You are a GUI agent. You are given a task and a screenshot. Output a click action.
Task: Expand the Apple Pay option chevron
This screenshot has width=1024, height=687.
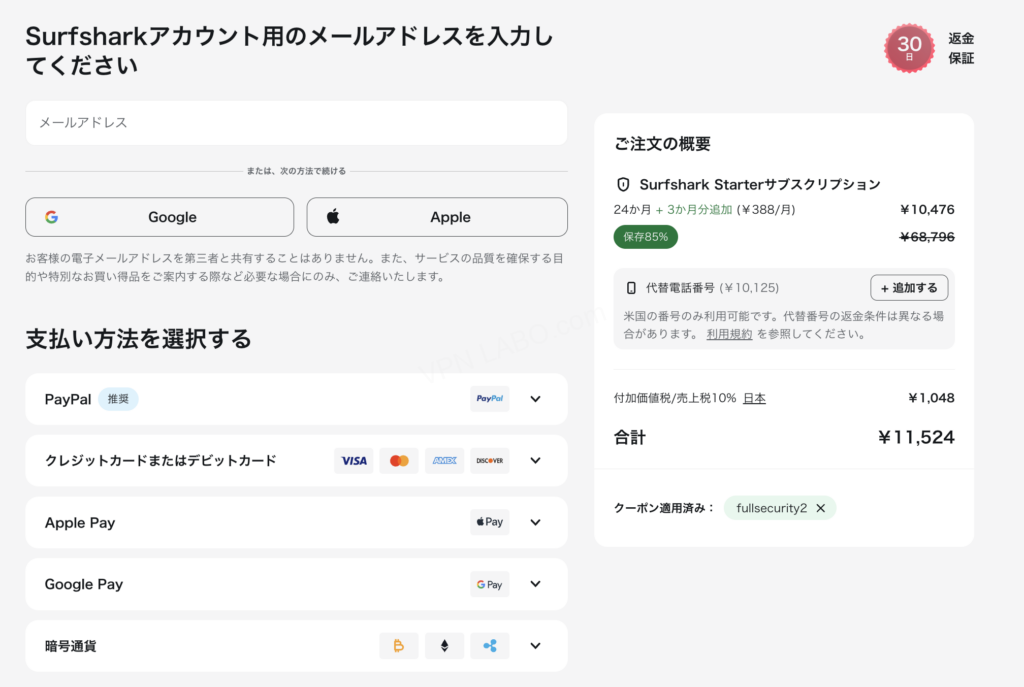pos(536,522)
